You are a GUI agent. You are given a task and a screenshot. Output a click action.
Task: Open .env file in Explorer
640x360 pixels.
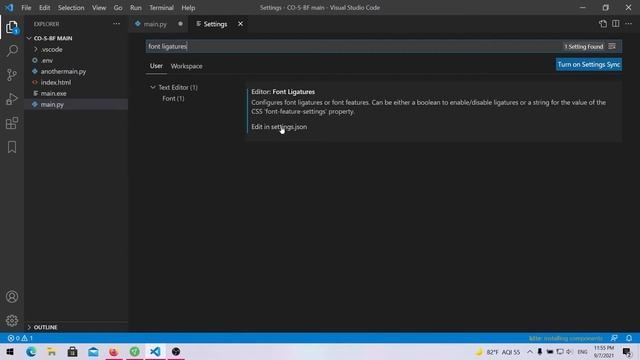47,60
